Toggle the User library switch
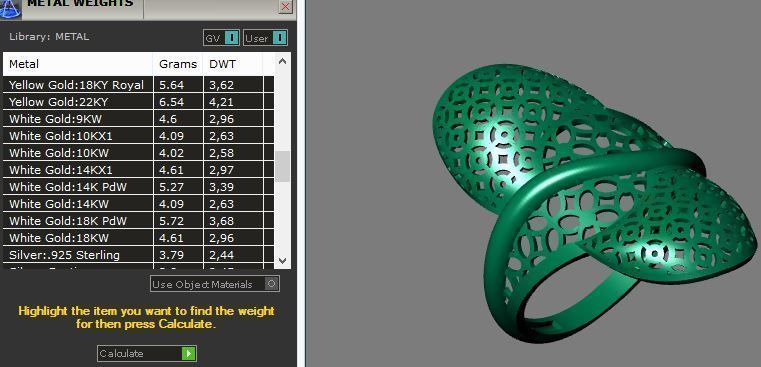Image resolution: width=761 pixels, height=367 pixels. tap(265, 38)
